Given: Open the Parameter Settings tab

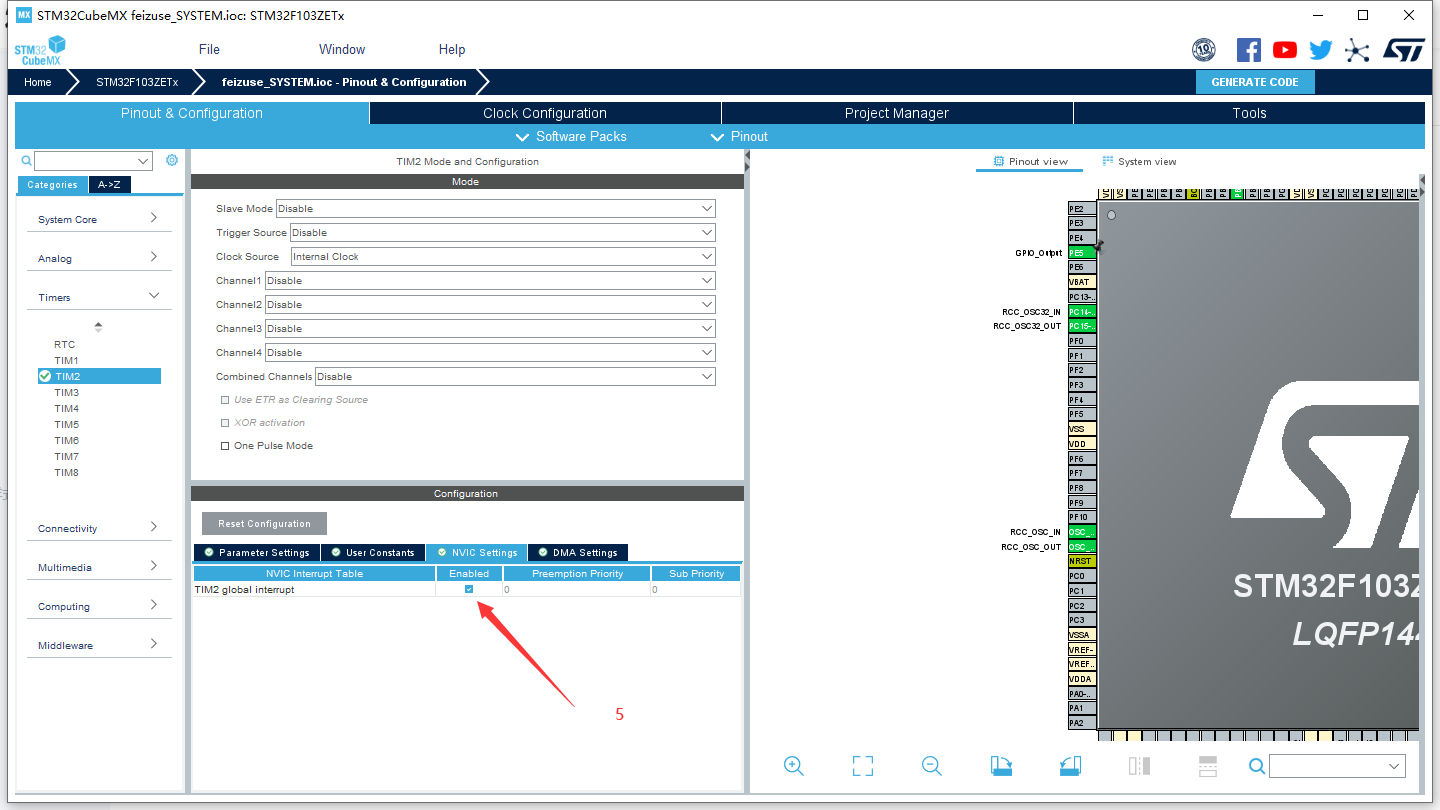Looking at the screenshot, I should 257,552.
